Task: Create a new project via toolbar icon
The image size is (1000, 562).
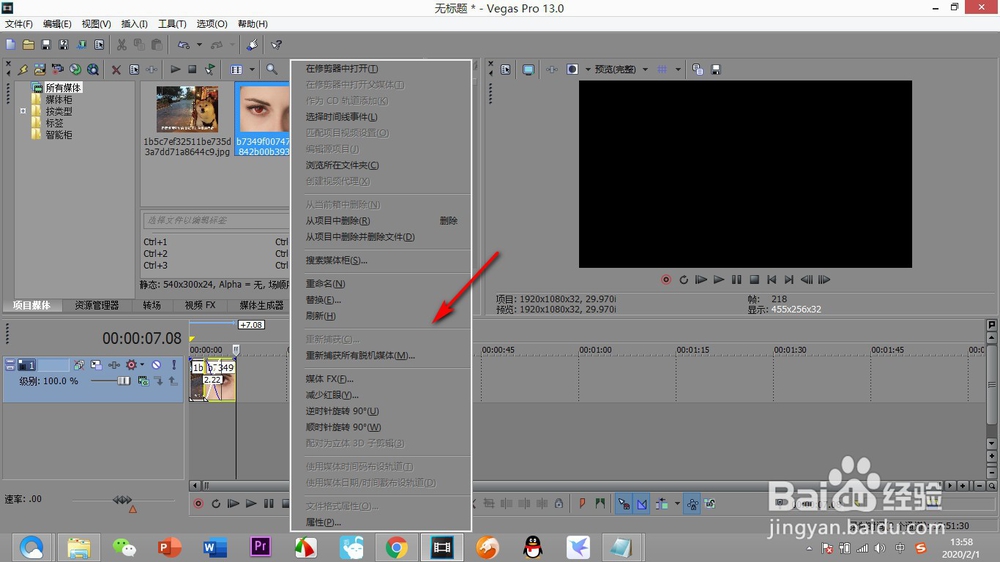Action: click(11, 45)
